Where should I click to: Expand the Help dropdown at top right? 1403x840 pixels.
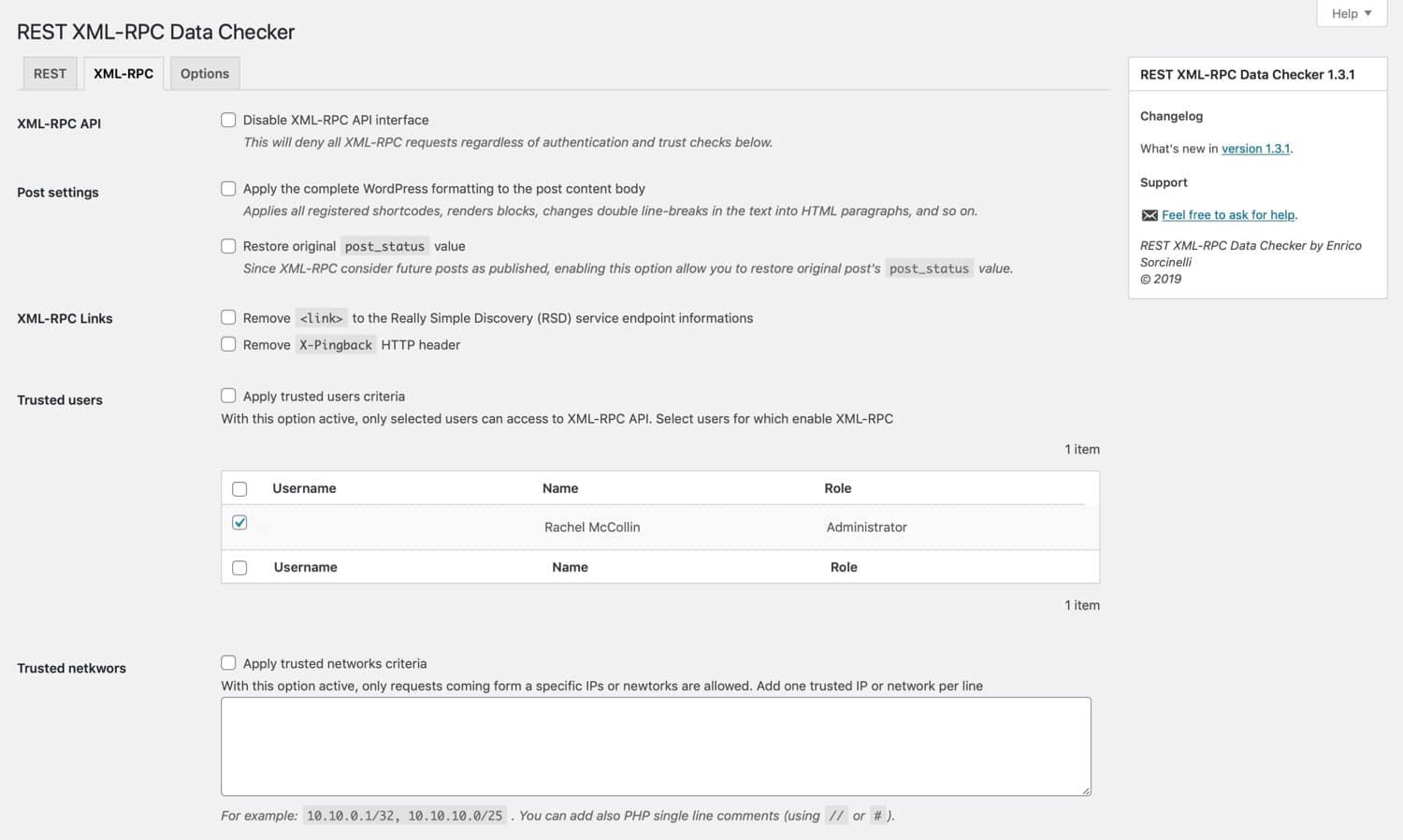pyautogui.click(x=1350, y=13)
